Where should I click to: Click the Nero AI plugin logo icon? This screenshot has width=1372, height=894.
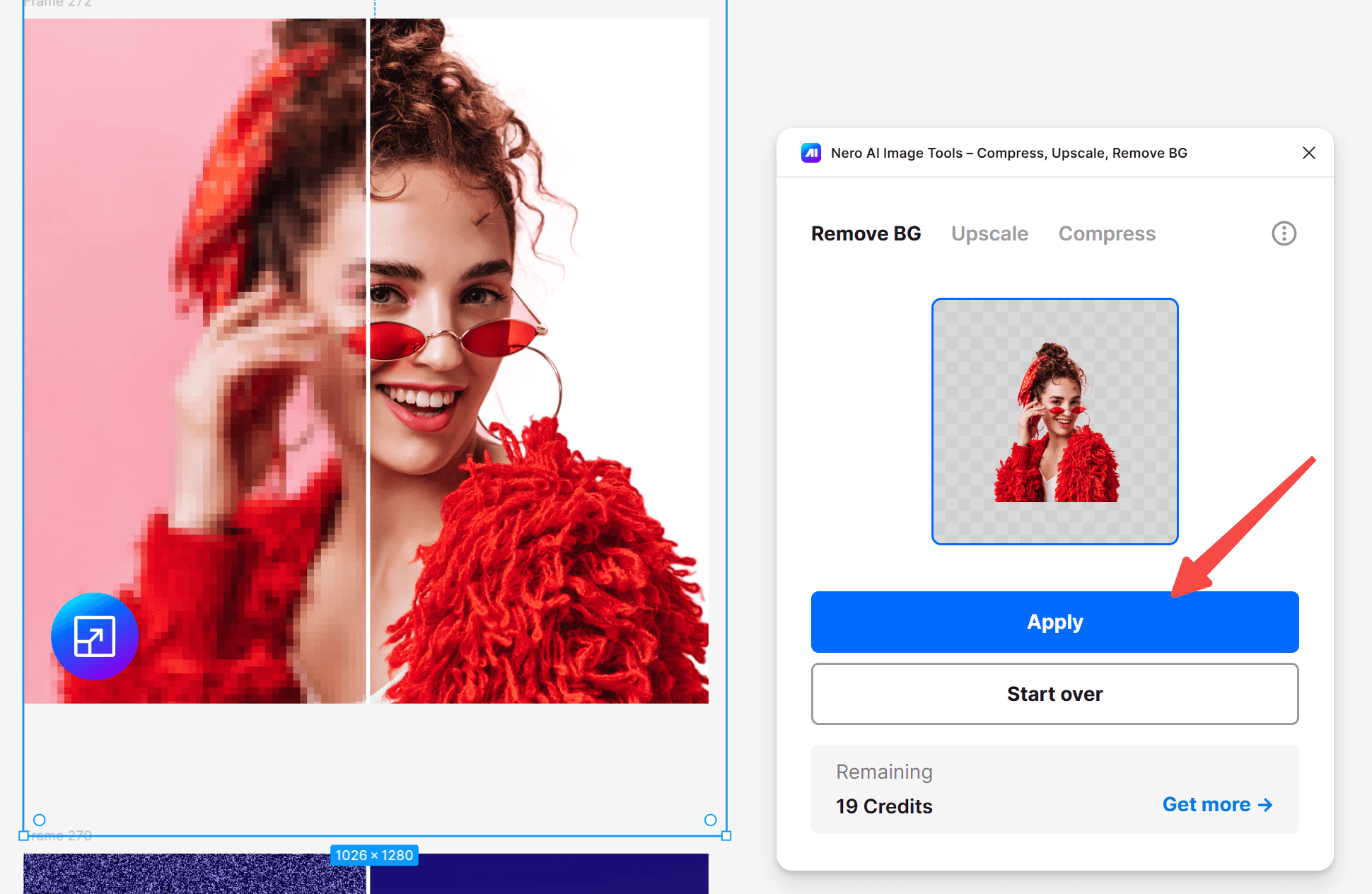810,153
